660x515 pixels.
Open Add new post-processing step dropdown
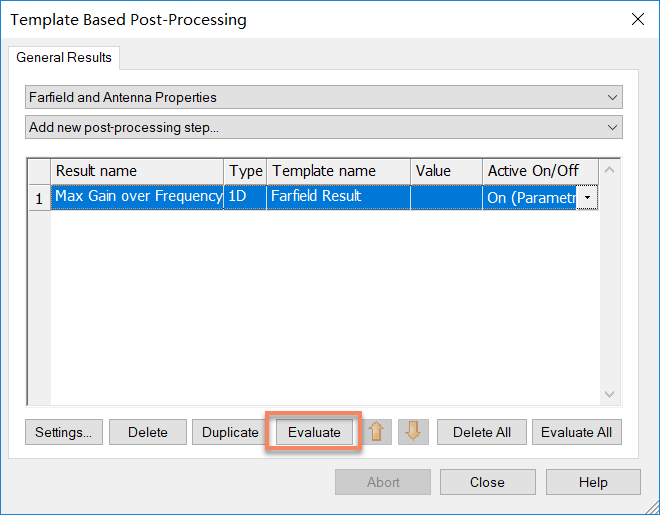(324, 127)
